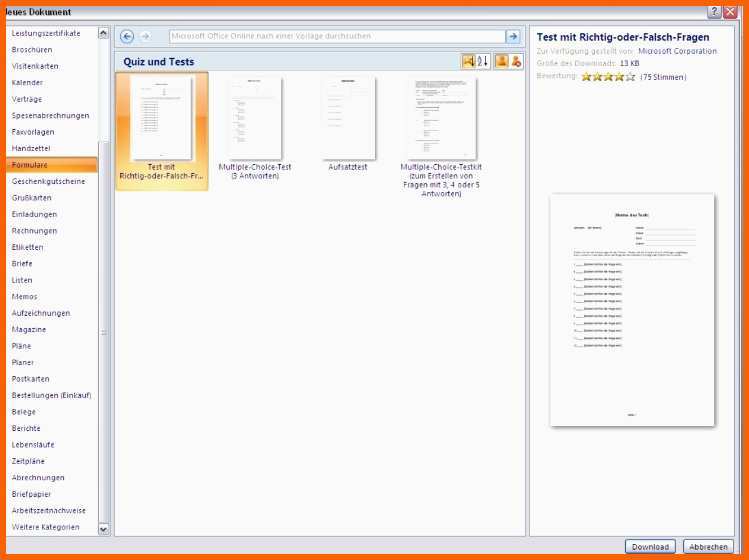This screenshot has height=560, width=749.
Task: Start search with the blue arrow button
Action: coord(513,36)
